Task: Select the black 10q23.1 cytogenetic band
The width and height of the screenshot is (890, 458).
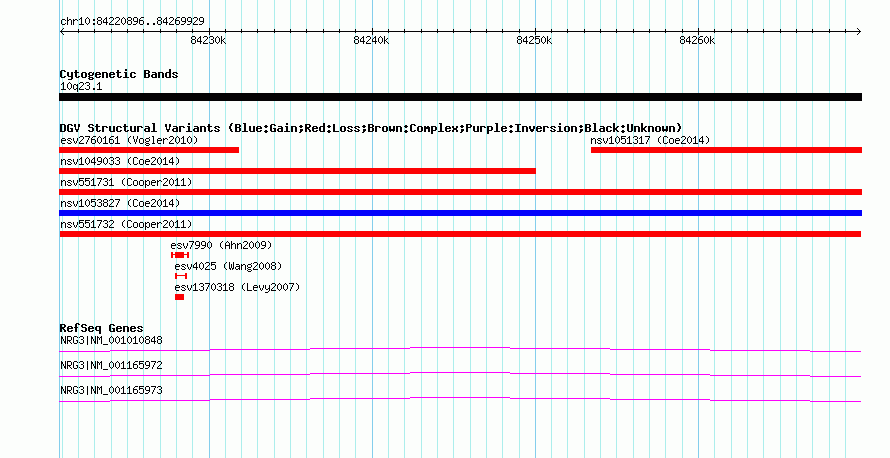Action: tap(460, 97)
